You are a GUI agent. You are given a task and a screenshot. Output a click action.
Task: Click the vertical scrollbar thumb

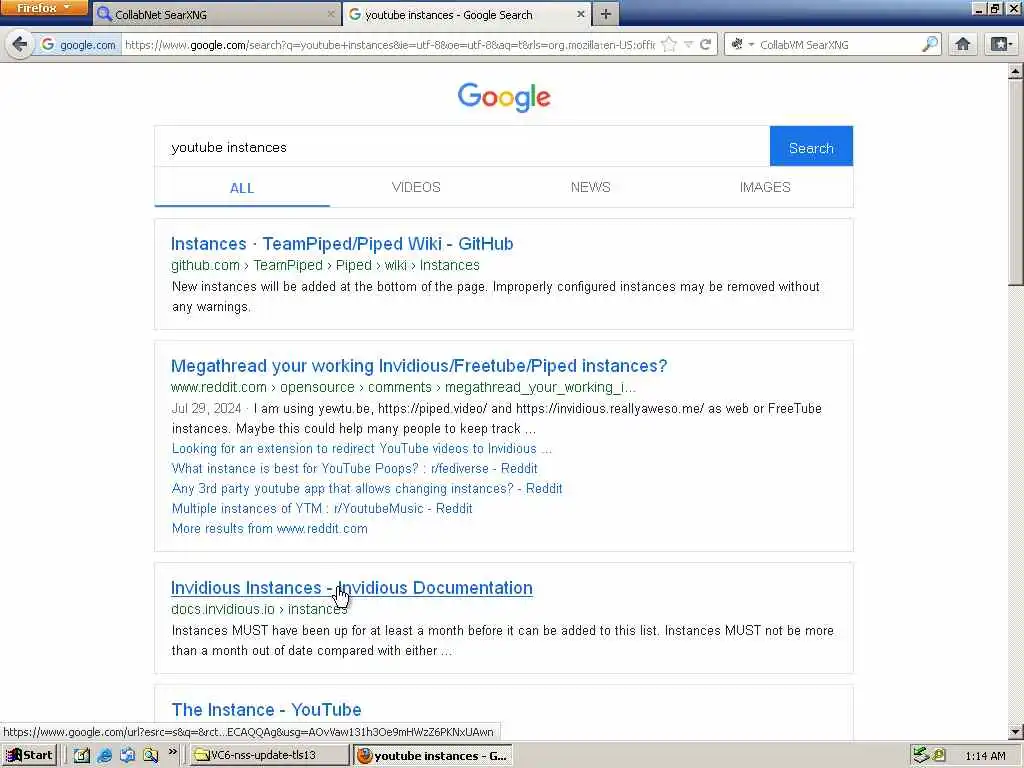click(x=1016, y=182)
